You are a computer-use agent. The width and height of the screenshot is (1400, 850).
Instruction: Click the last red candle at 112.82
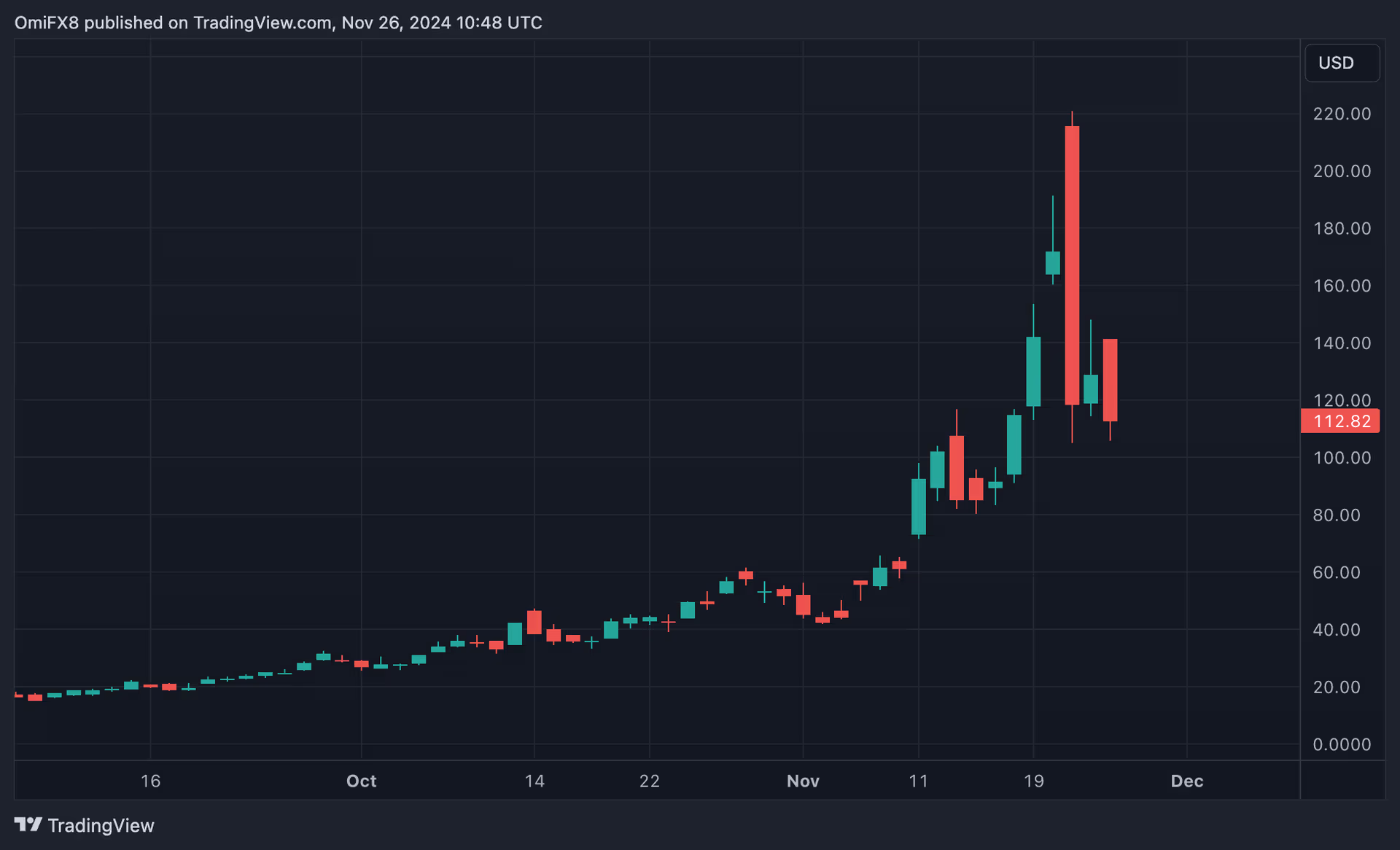1110,380
